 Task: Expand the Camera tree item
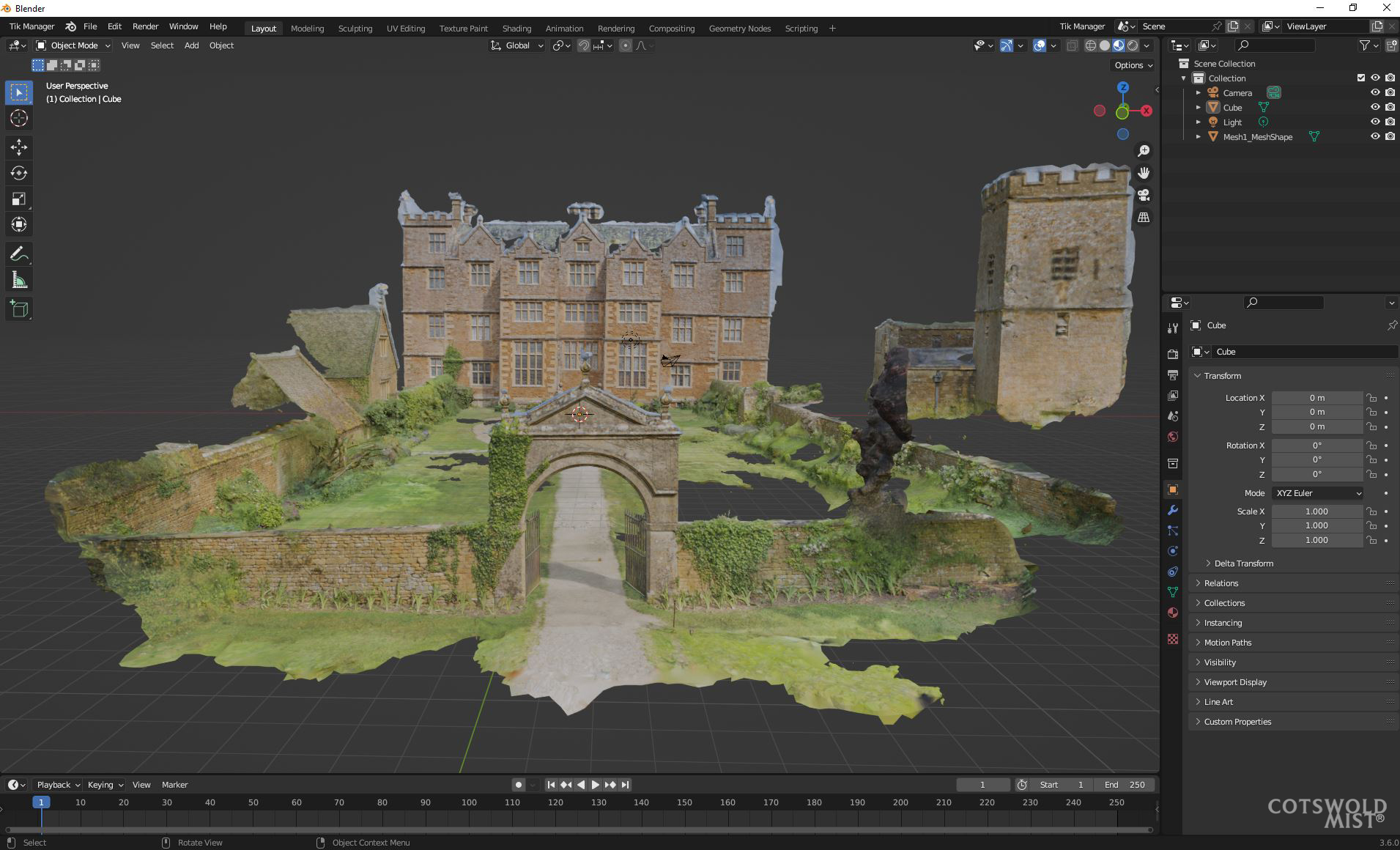point(1199,93)
